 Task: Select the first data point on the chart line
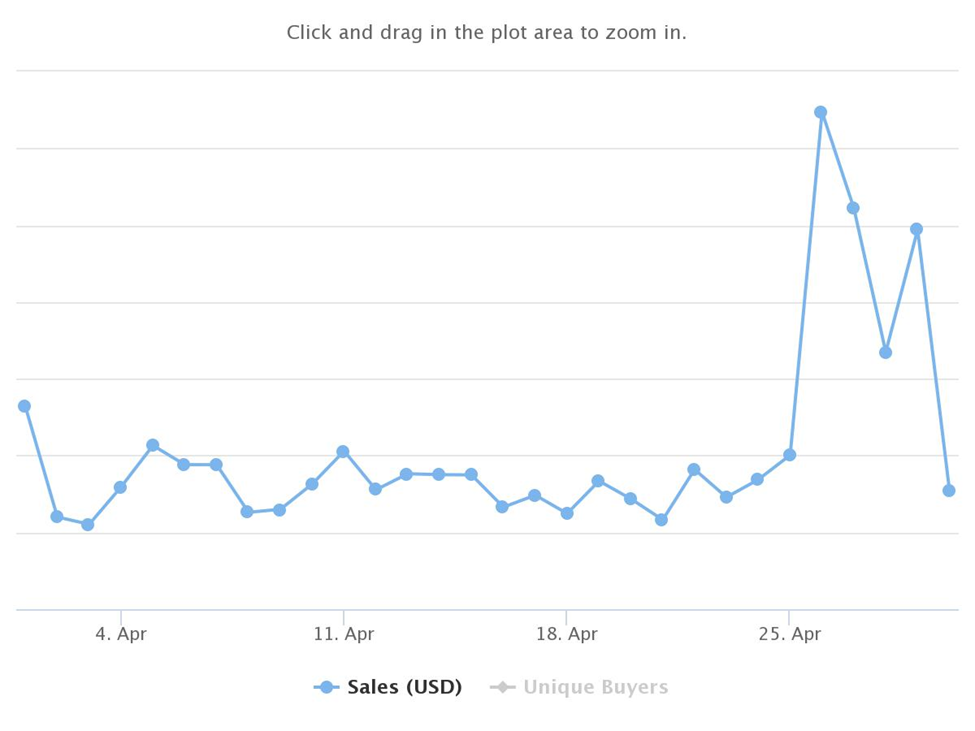pyautogui.click(x=24, y=407)
